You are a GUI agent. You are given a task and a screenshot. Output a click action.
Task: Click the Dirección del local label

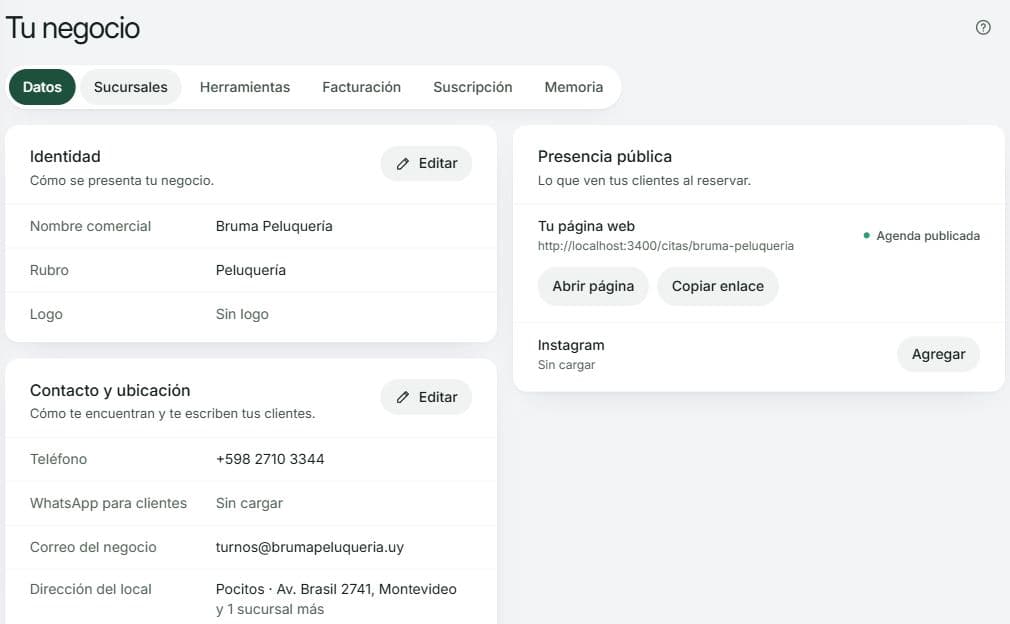[91, 589]
